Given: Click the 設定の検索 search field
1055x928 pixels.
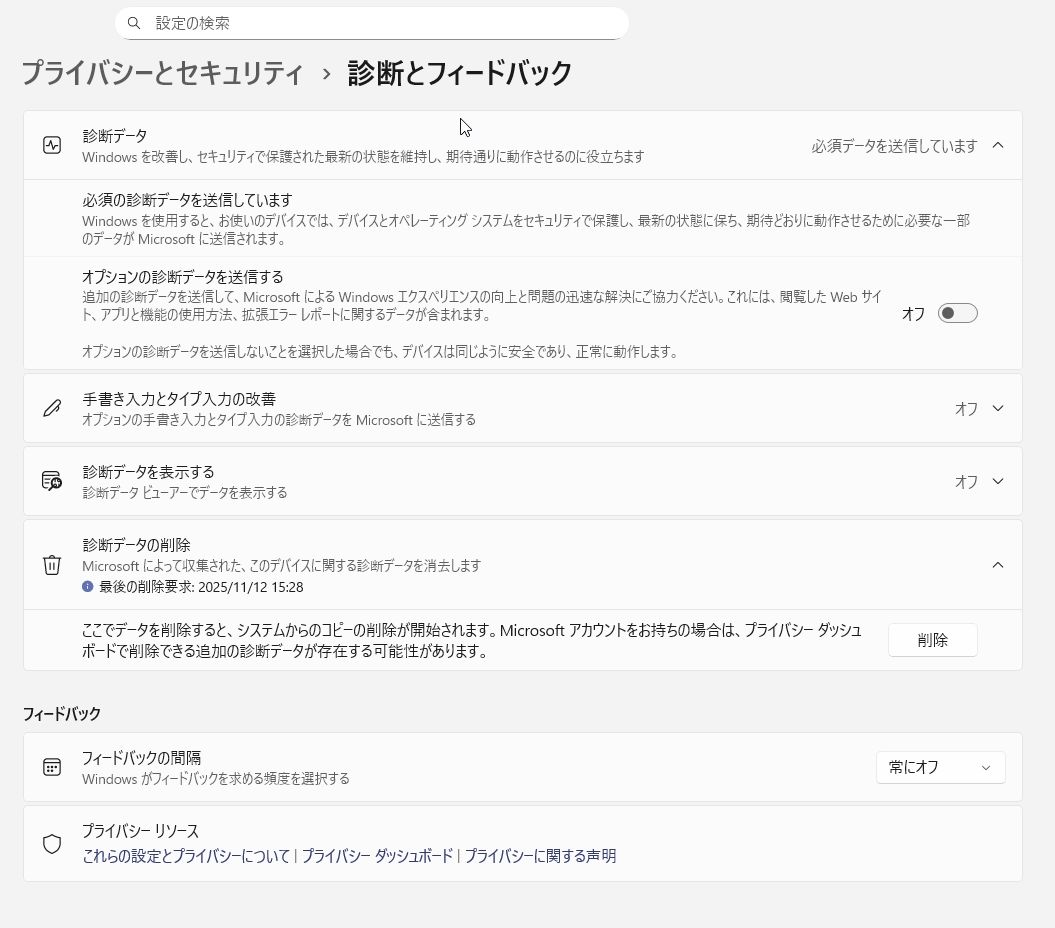Looking at the screenshot, I should [x=380, y=23].
